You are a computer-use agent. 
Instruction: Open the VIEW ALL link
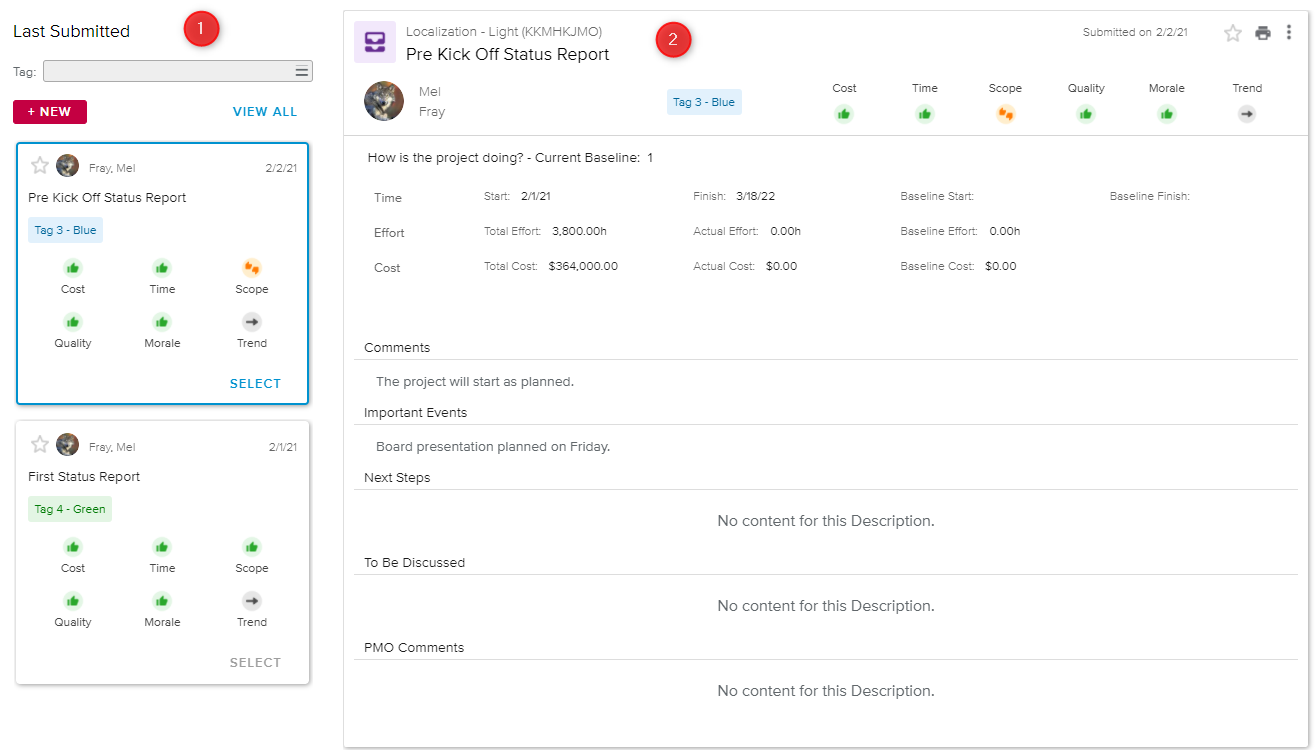point(265,112)
